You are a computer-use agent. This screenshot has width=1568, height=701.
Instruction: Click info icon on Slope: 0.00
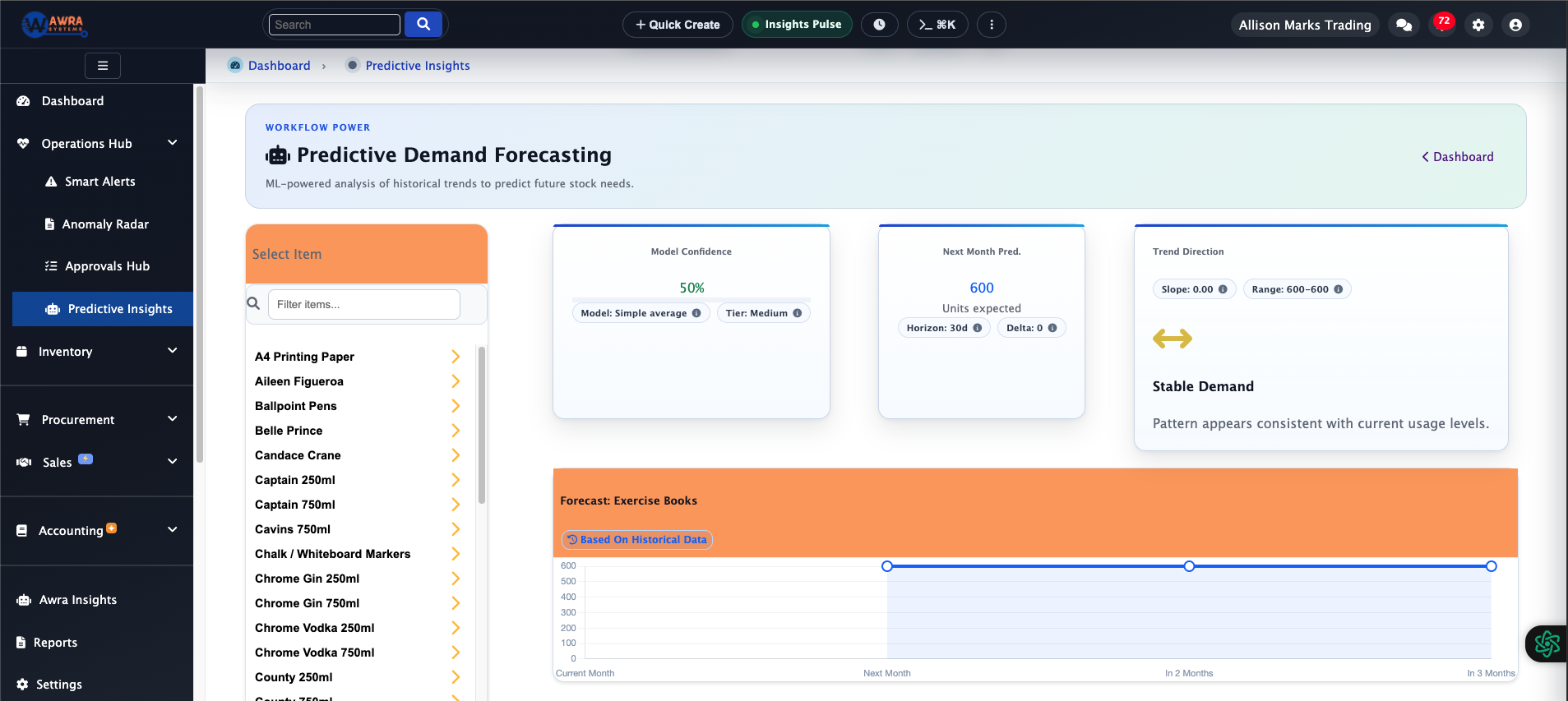pyautogui.click(x=1223, y=289)
